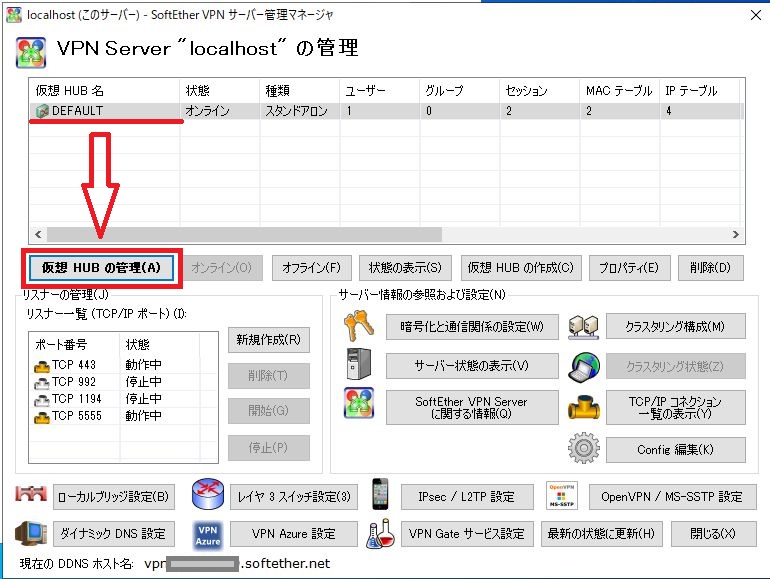This screenshot has height=579, width=770.
Task: Click the hub list left scroll arrow
Action: click(x=38, y=235)
